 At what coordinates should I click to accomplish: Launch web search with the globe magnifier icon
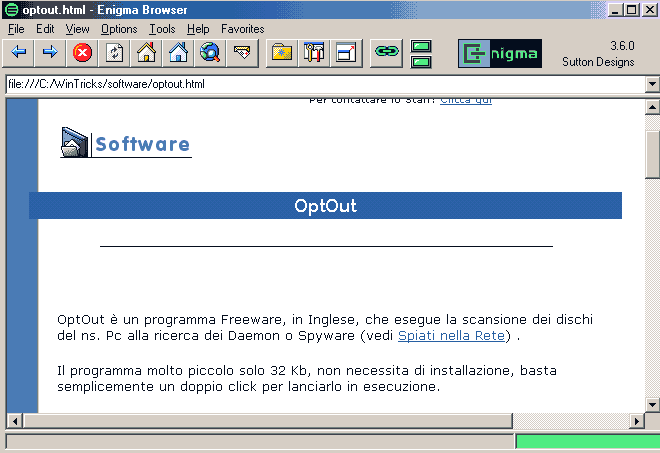[x=210, y=53]
